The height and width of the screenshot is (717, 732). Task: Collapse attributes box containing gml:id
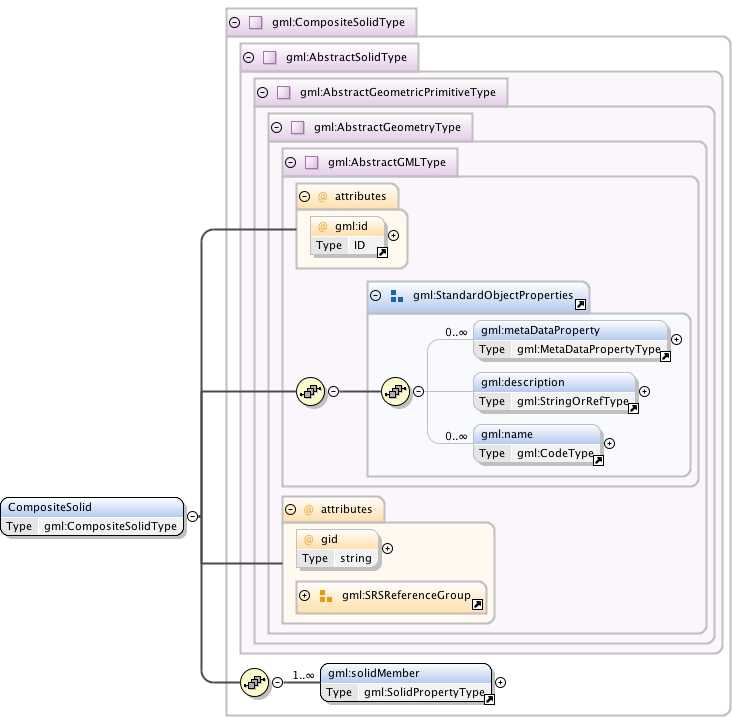tap(305, 197)
